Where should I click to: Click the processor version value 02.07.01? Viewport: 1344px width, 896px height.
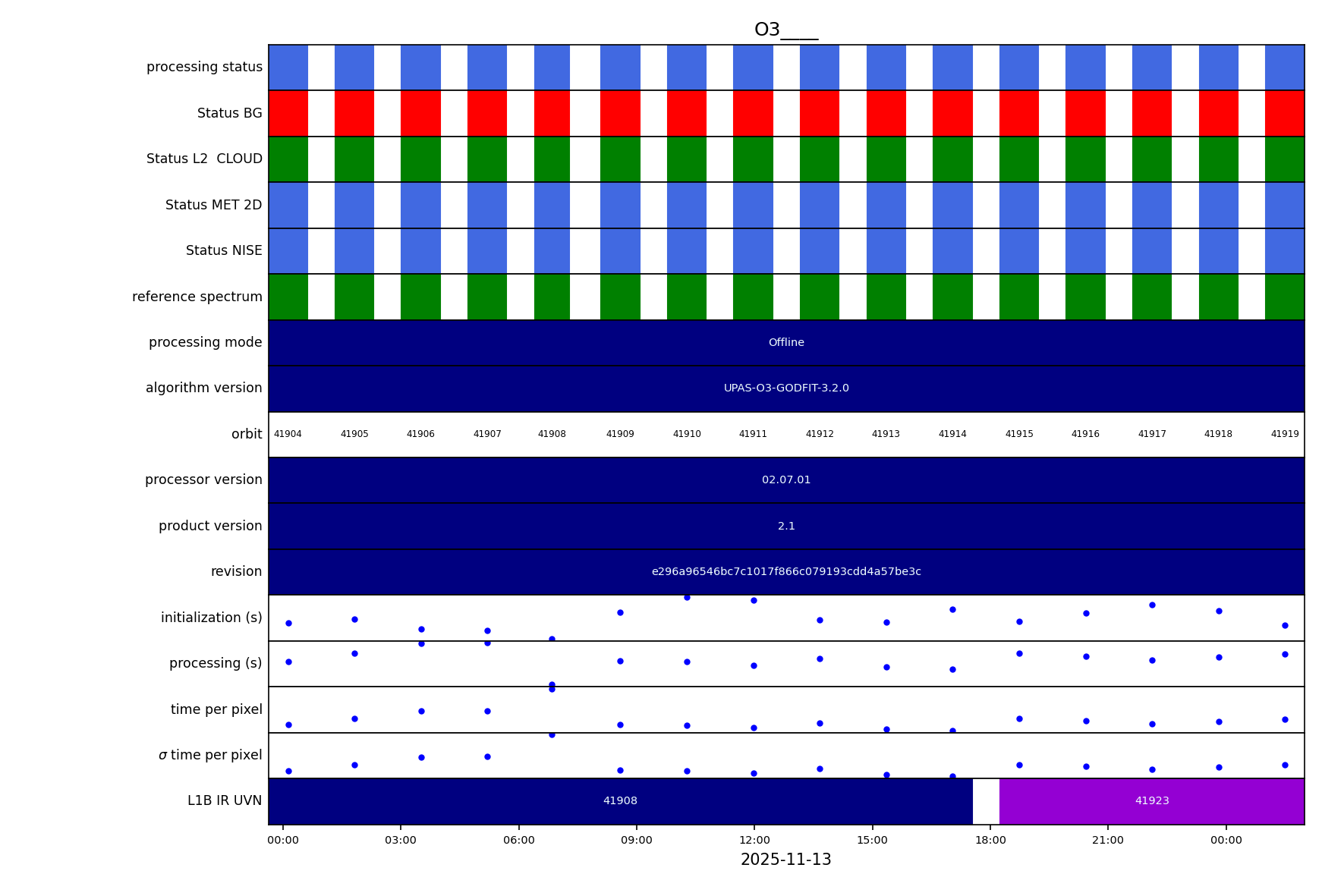click(x=785, y=480)
